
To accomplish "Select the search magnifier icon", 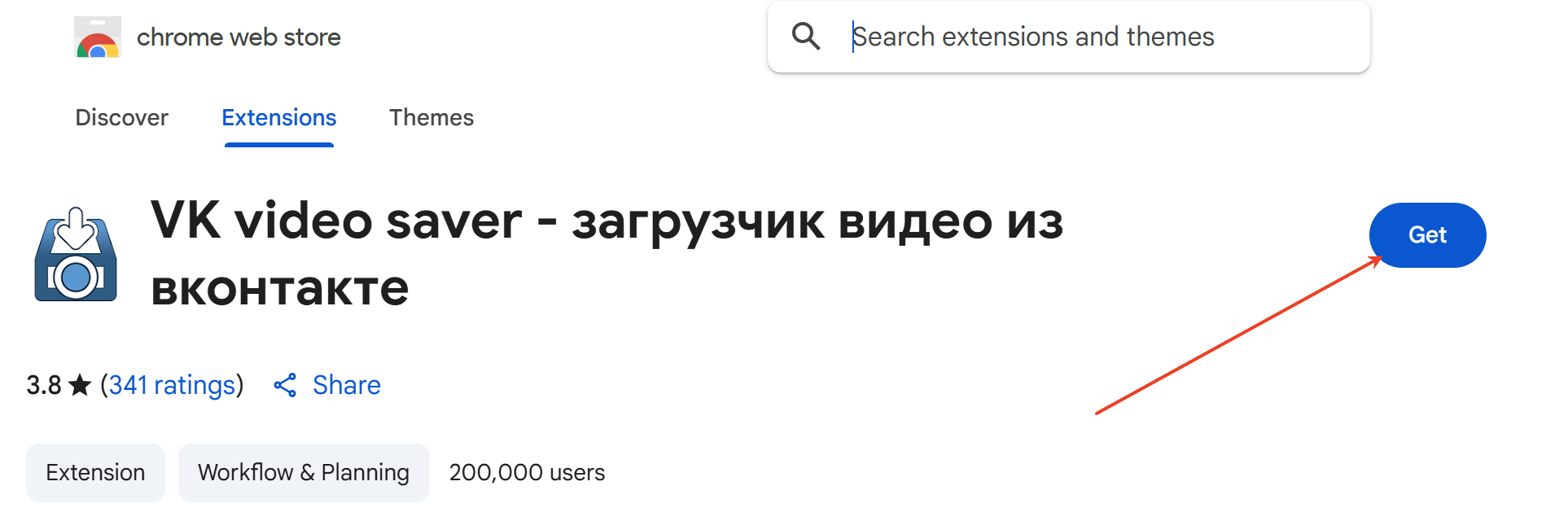I will click(806, 36).
